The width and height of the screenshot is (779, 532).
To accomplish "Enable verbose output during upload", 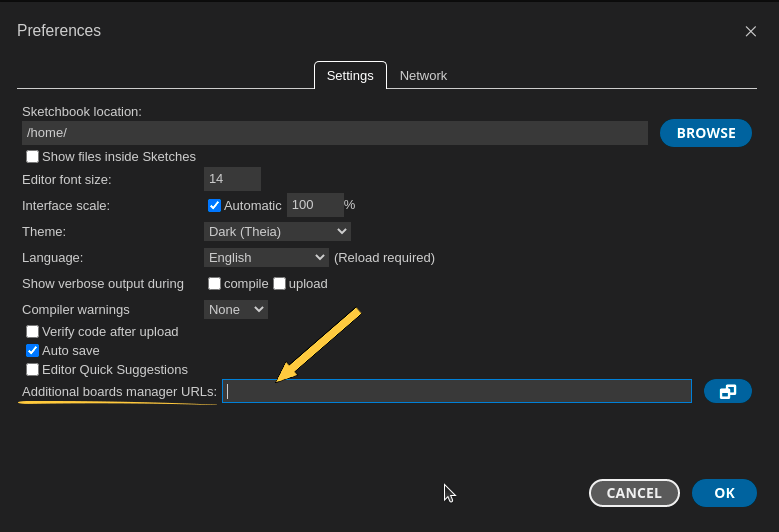I will 279,284.
